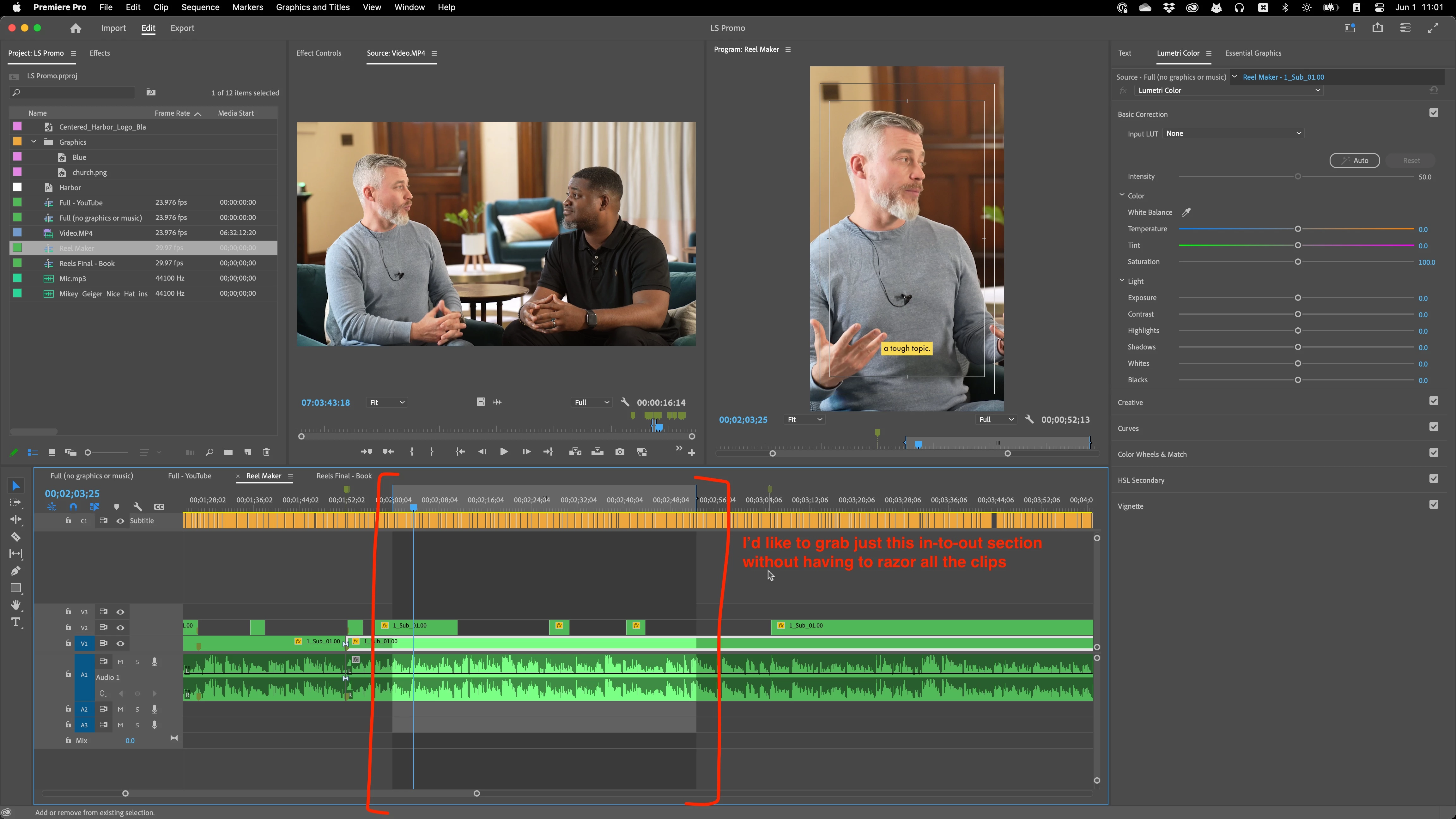Open Program monitor wrench settings

1029,419
